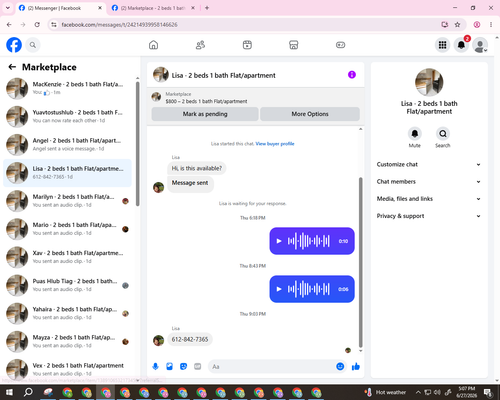Click the More Options button
The width and height of the screenshot is (500, 400).
point(310,114)
